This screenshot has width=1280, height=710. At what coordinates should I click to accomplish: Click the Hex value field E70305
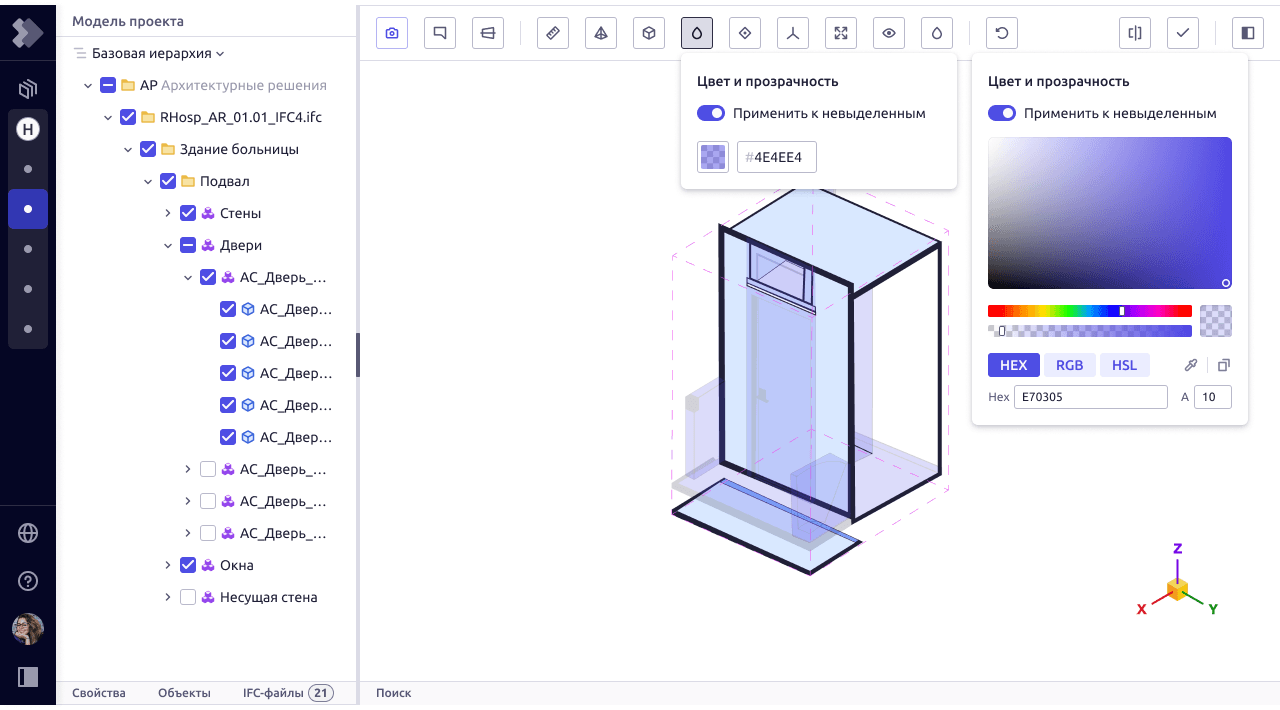point(1091,397)
